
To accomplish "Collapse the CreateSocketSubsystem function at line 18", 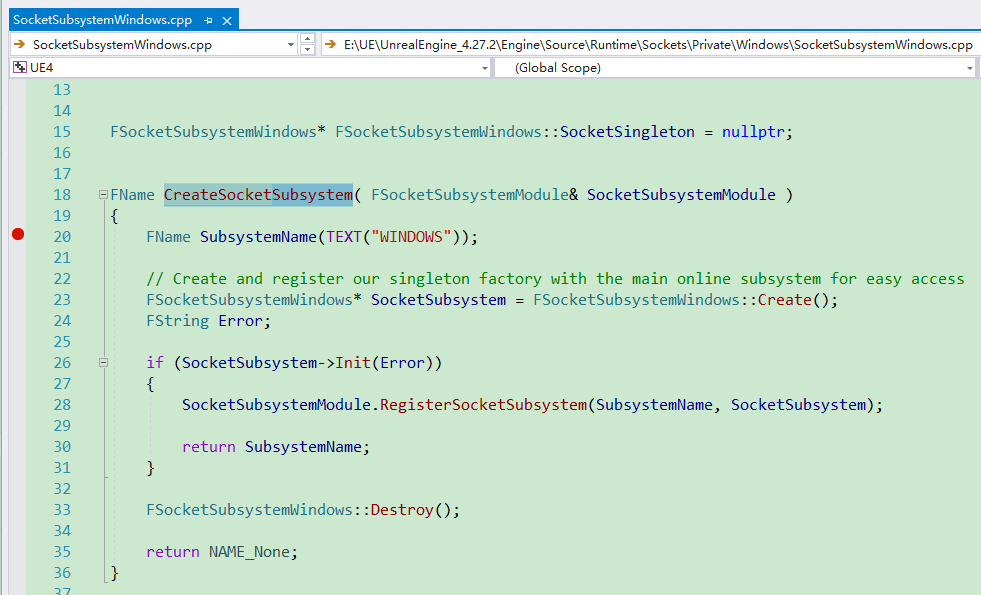I will click(x=103, y=195).
